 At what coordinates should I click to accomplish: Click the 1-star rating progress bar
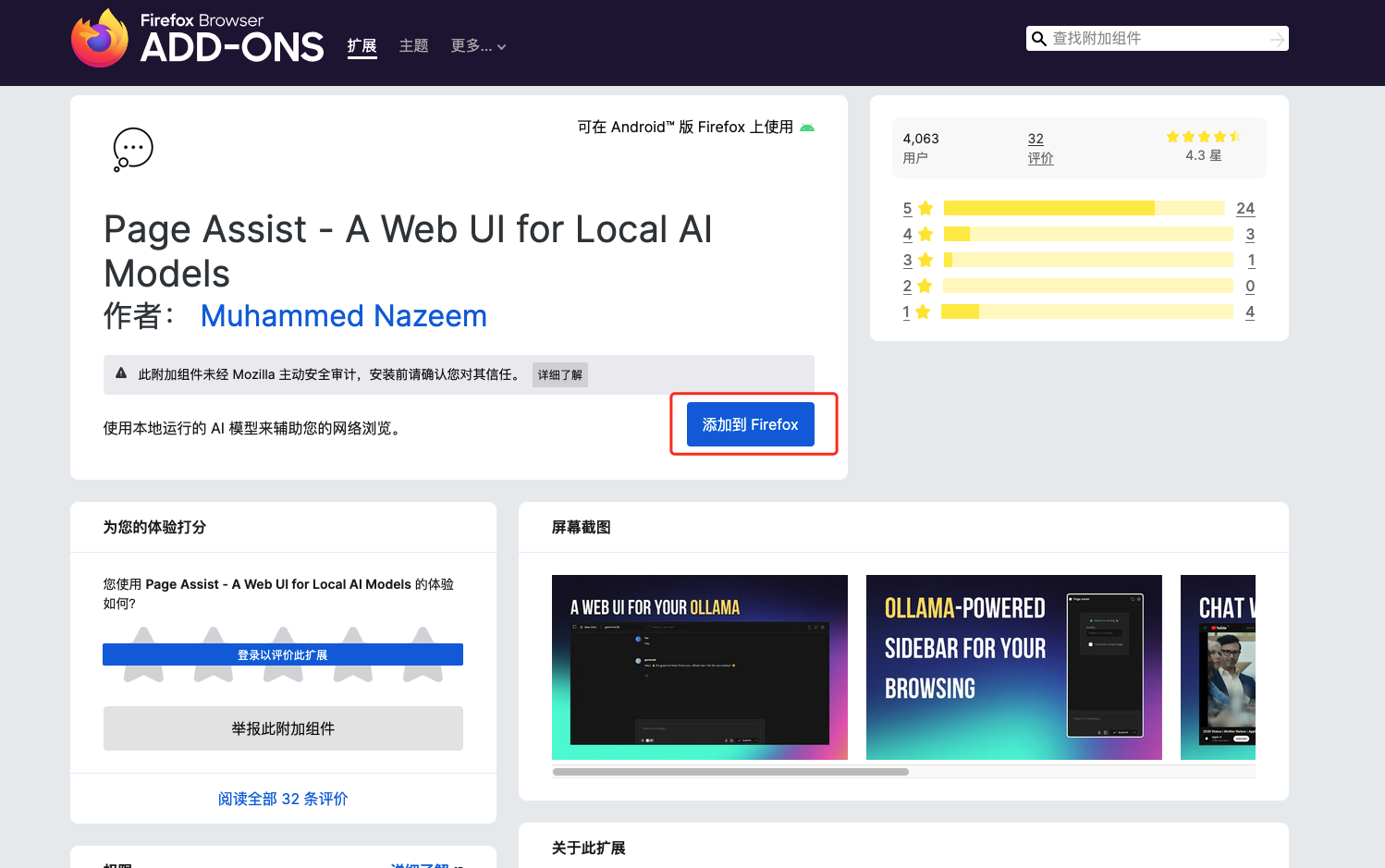pos(1087,312)
